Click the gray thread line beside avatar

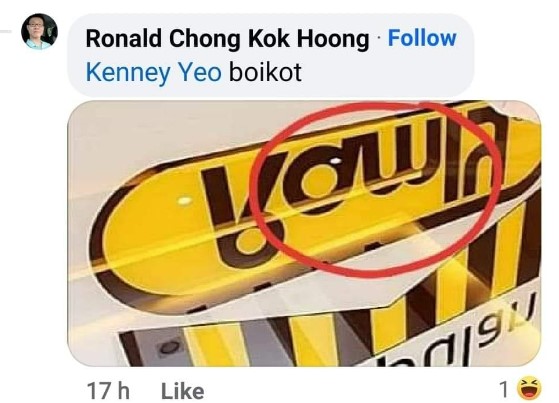[6, 32]
